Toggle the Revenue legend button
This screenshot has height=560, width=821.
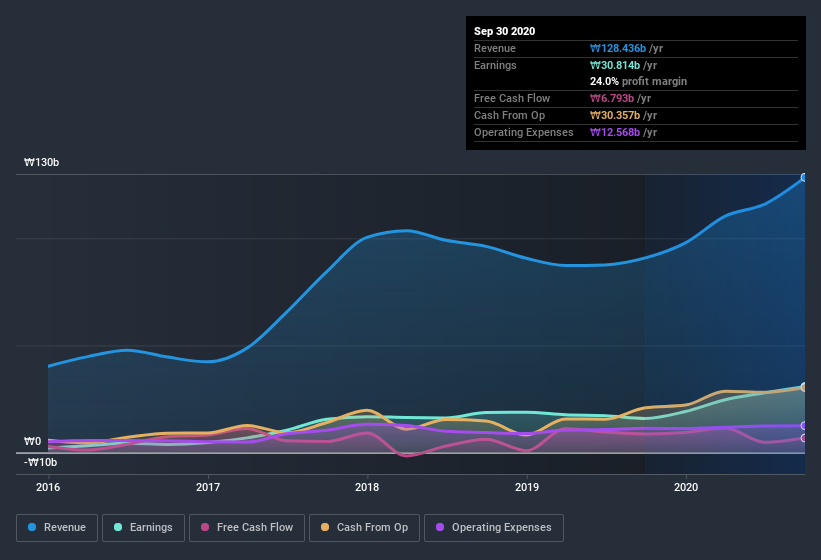click(57, 528)
